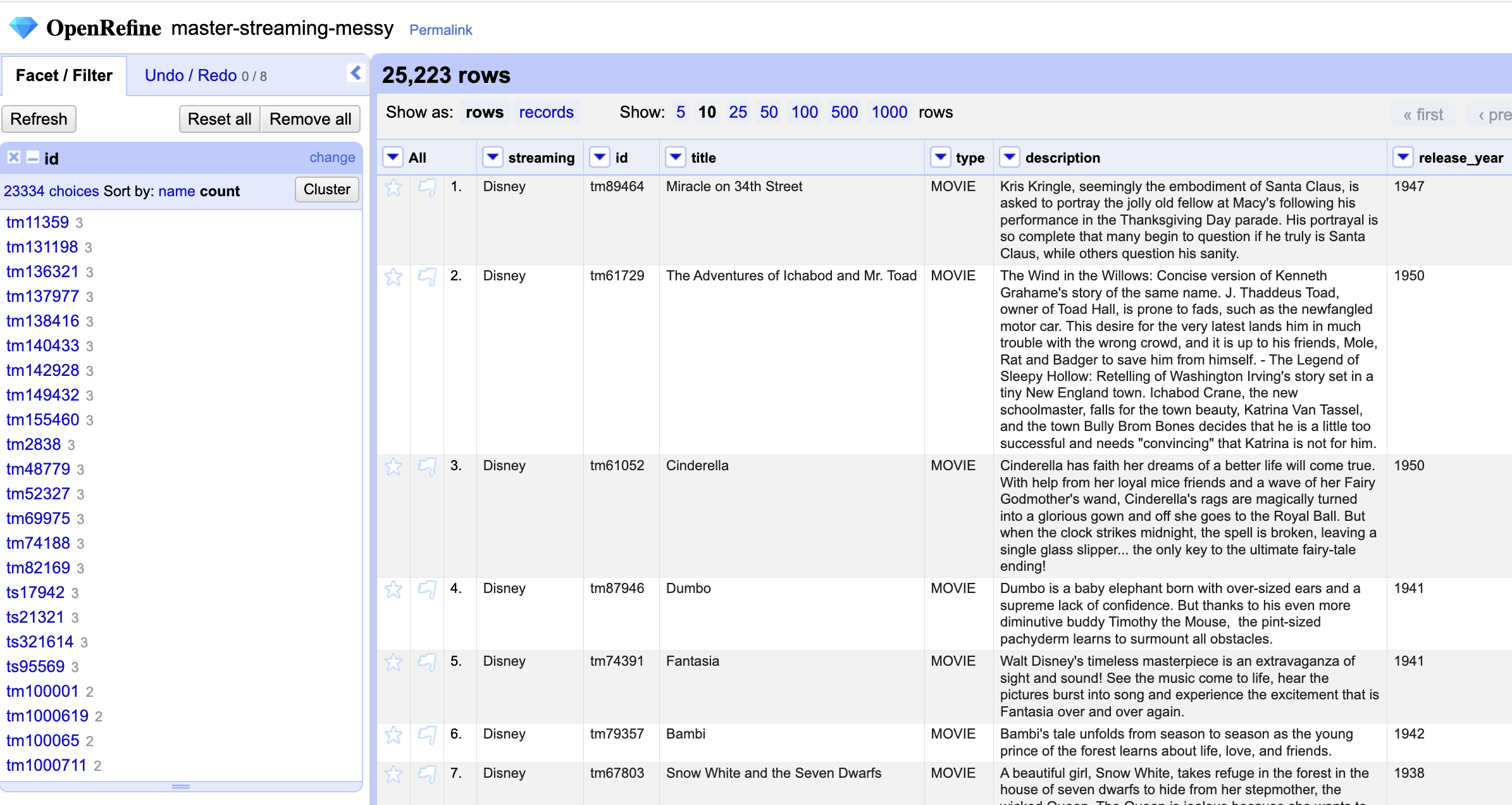Select facet value tm1000711
Viewport: 1512px width, 805px height.
[x=46, y=765]
